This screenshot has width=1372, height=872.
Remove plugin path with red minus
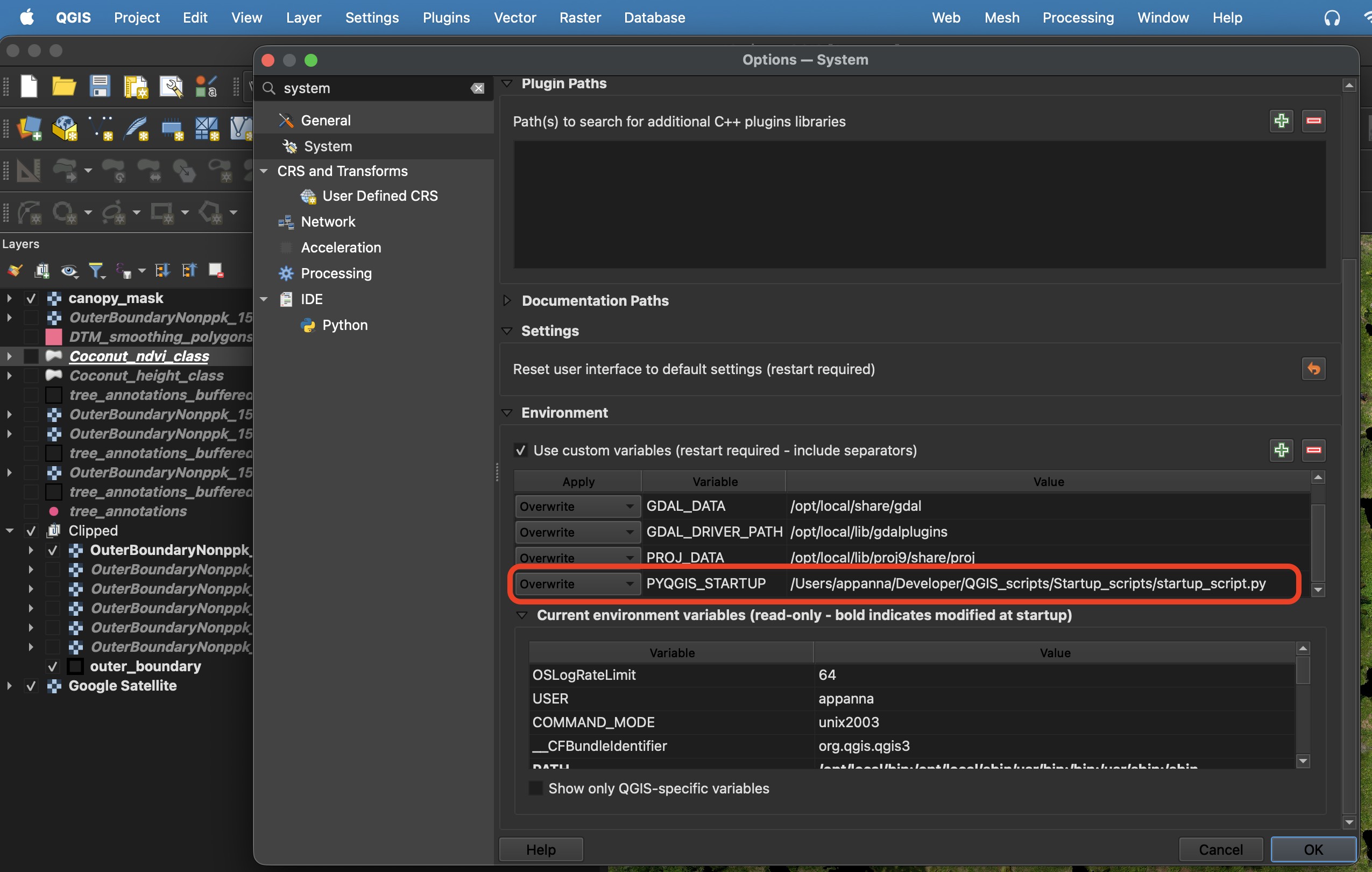point(1313,121)
